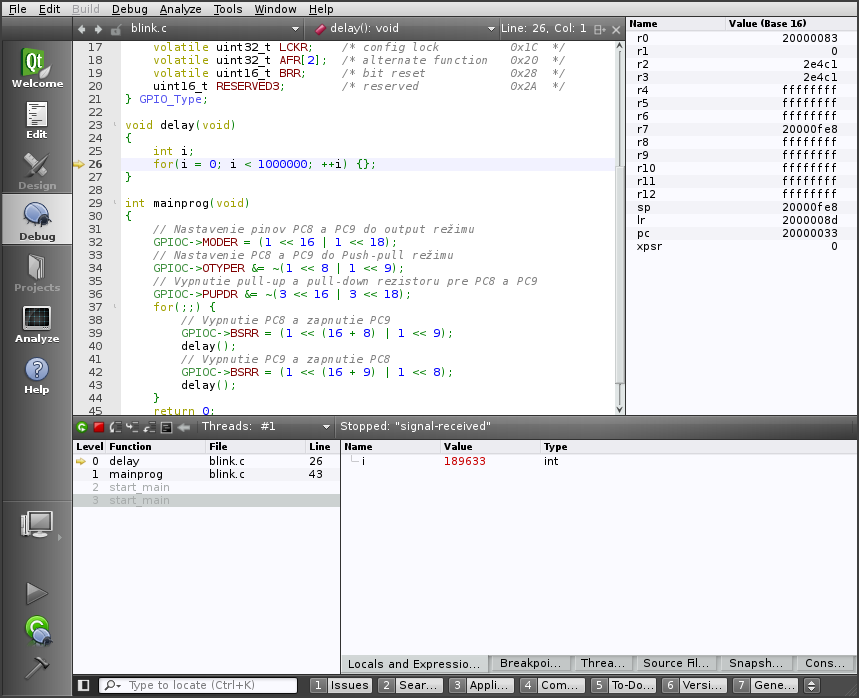Viewport: 859px width, 698px height.
Task: Open the File menu
Action: 18,9
